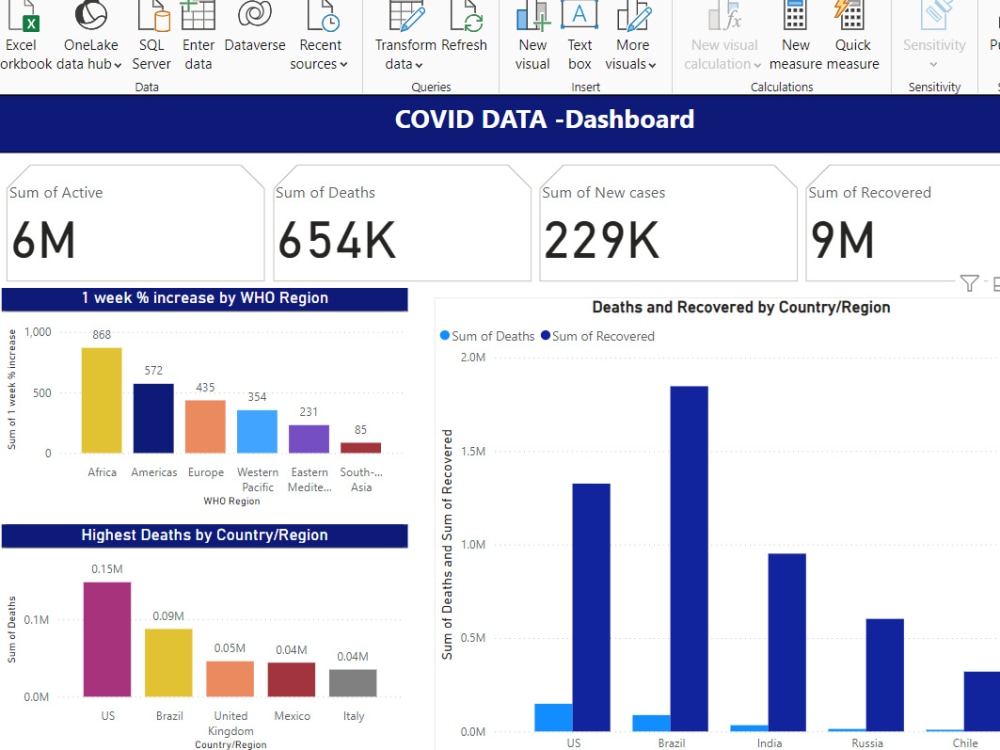The height and width of the screenshot is (750, 1000).
Task: Open Dataverse connector
Action: coord(254,29)
